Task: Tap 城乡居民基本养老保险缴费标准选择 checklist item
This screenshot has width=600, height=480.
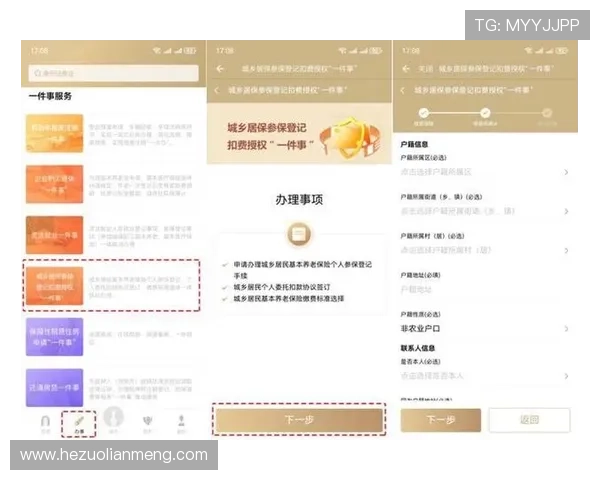Action: coord(289,299)
